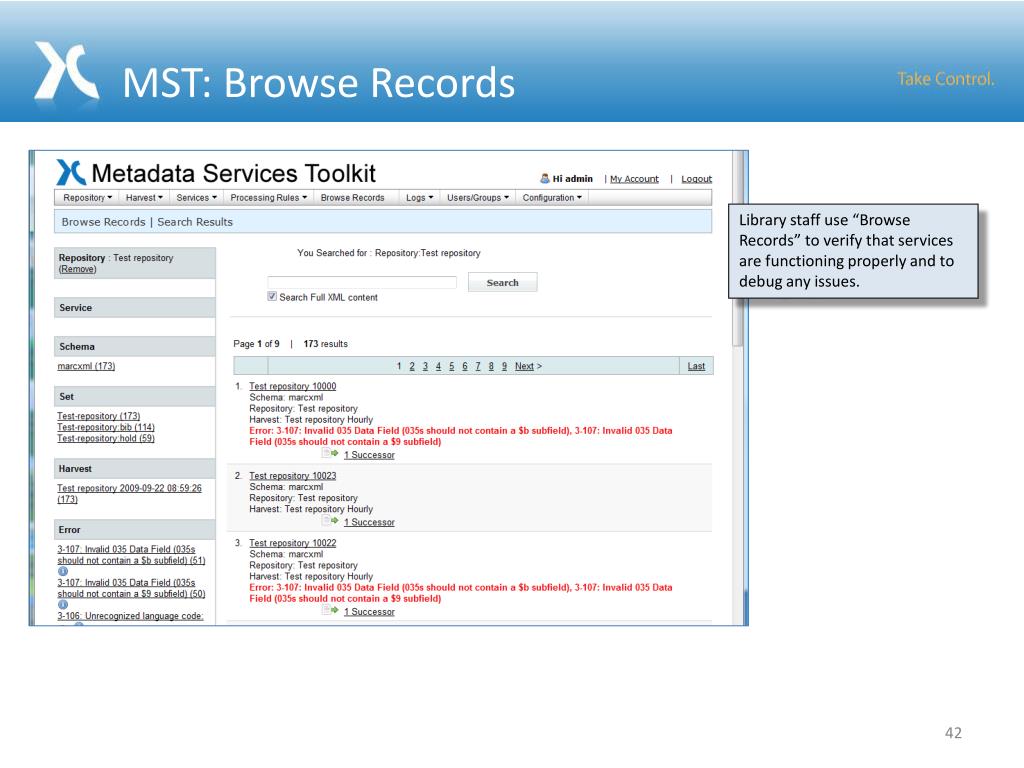Open the Repository dropdown menu
Screen dimensions: 1024x768
point(88,198)
